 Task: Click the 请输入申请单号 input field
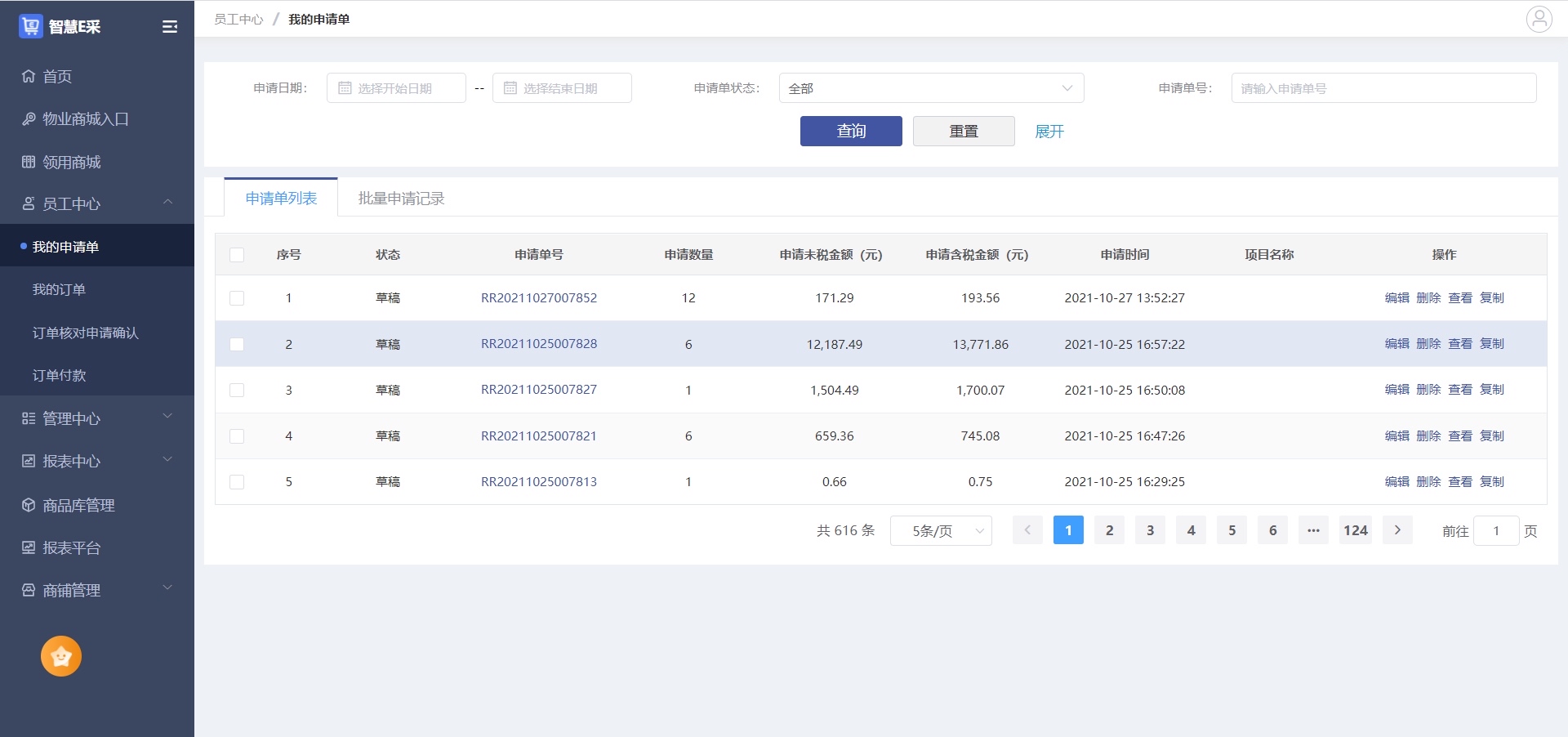[1383, 88]
